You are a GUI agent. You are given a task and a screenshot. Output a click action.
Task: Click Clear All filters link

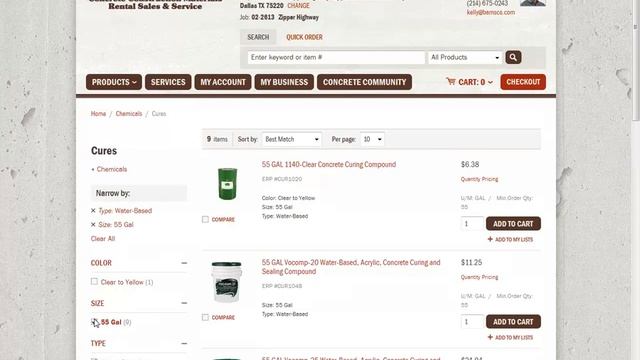click(x=103, y=238)
